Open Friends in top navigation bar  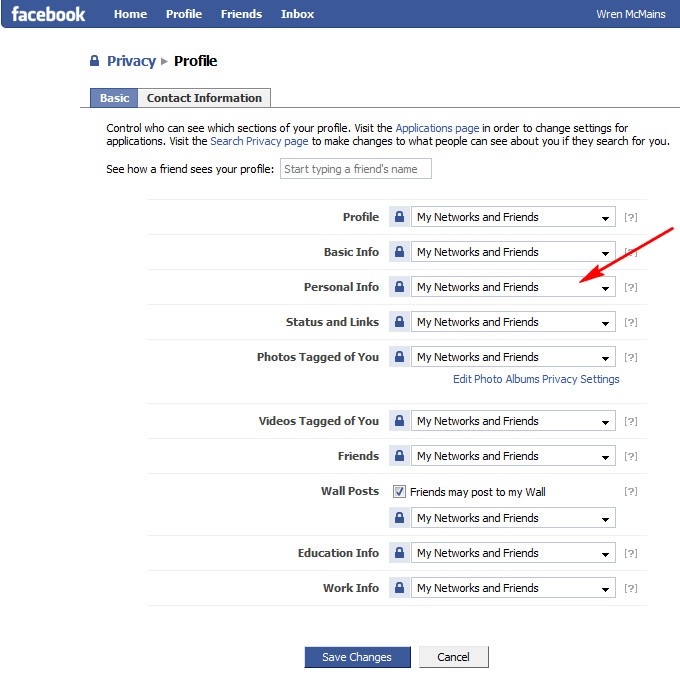[x=241, y=14]
